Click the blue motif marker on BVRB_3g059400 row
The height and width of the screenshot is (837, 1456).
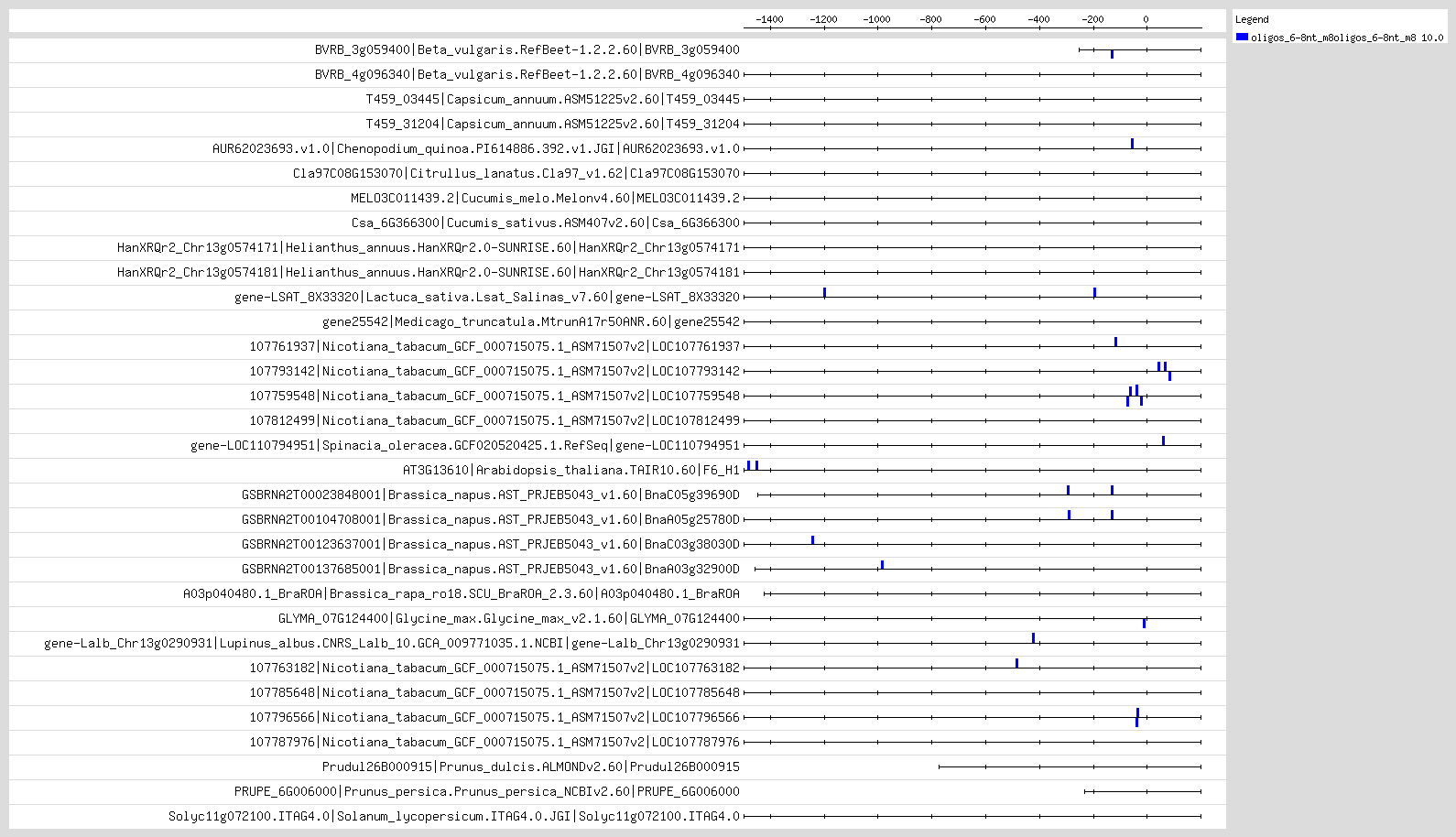(x=1112, y=54)
